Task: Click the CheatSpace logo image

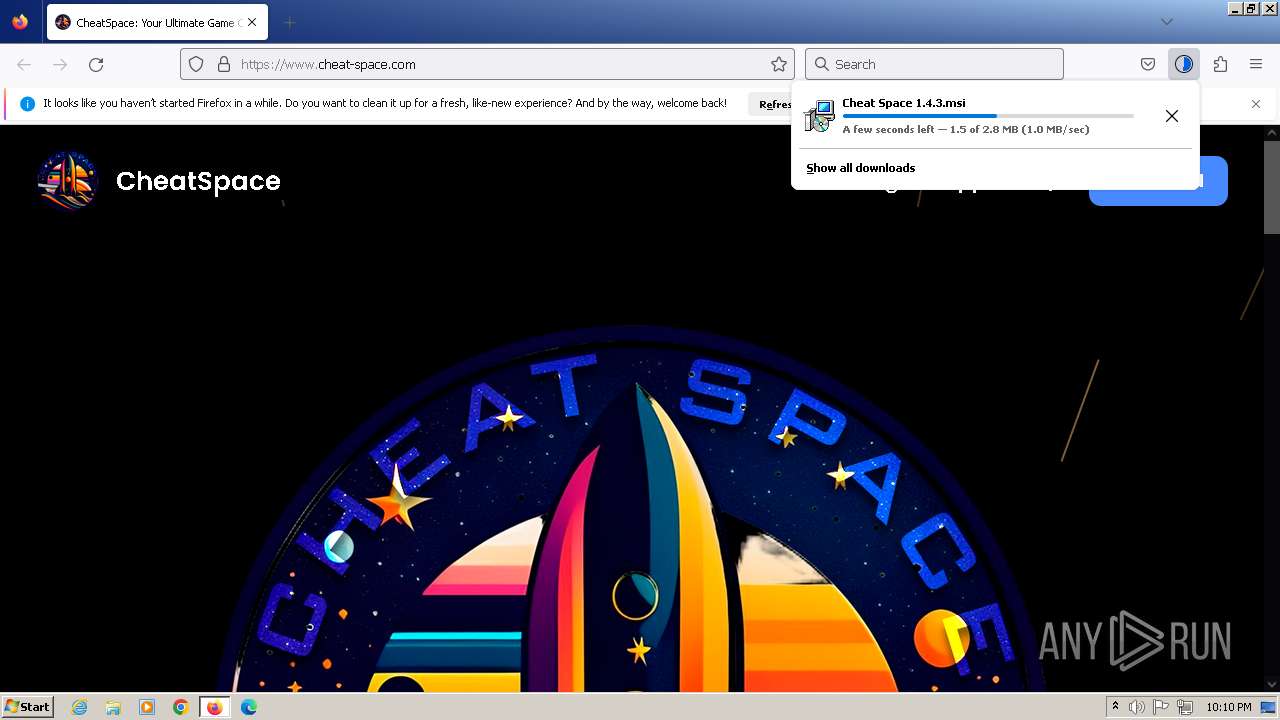Action: pyautogui.click(x=68, y=181)
